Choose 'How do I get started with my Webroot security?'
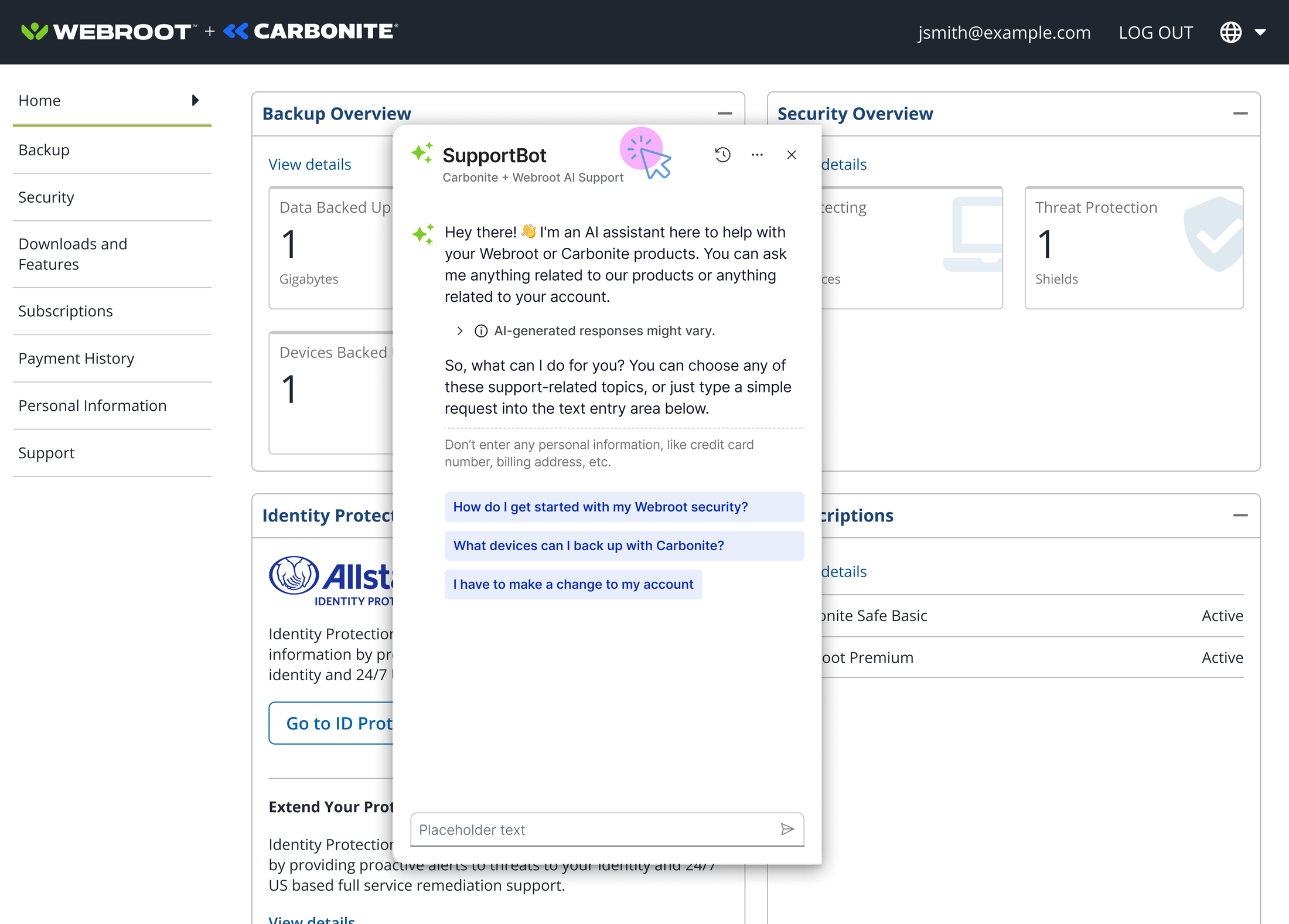The image size is (1289, 924). coord(624,507)
